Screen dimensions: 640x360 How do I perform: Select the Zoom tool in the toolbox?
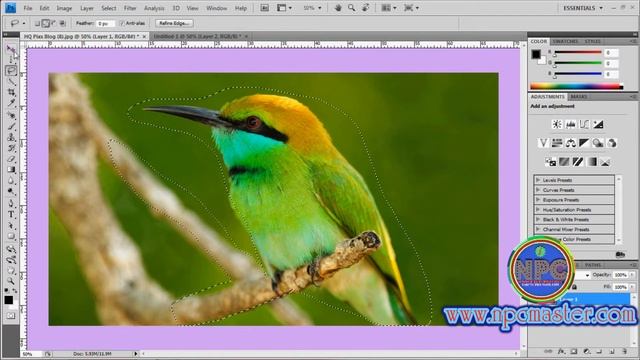(x=11, y=281)
